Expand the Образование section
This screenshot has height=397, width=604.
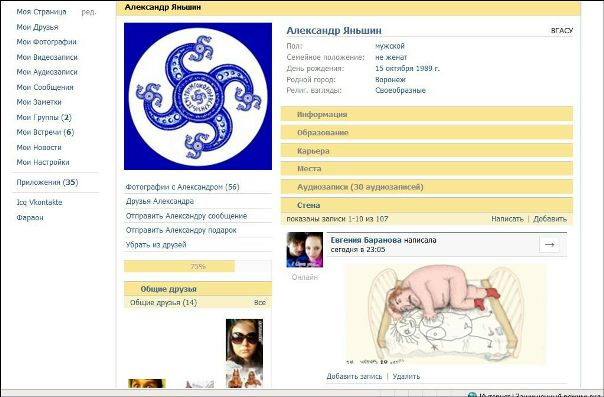click(x=426, y=132)
